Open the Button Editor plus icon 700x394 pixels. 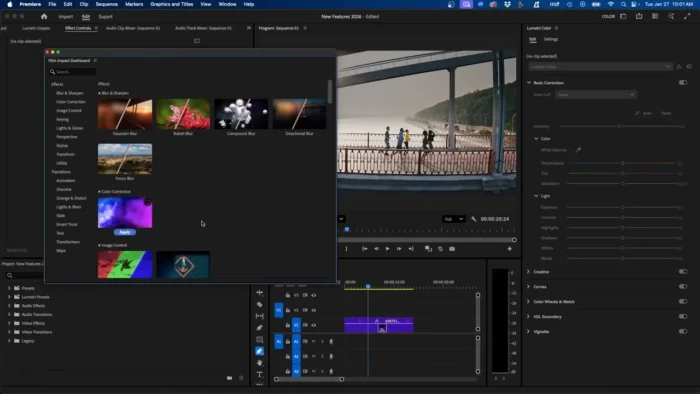coord(509,249)
